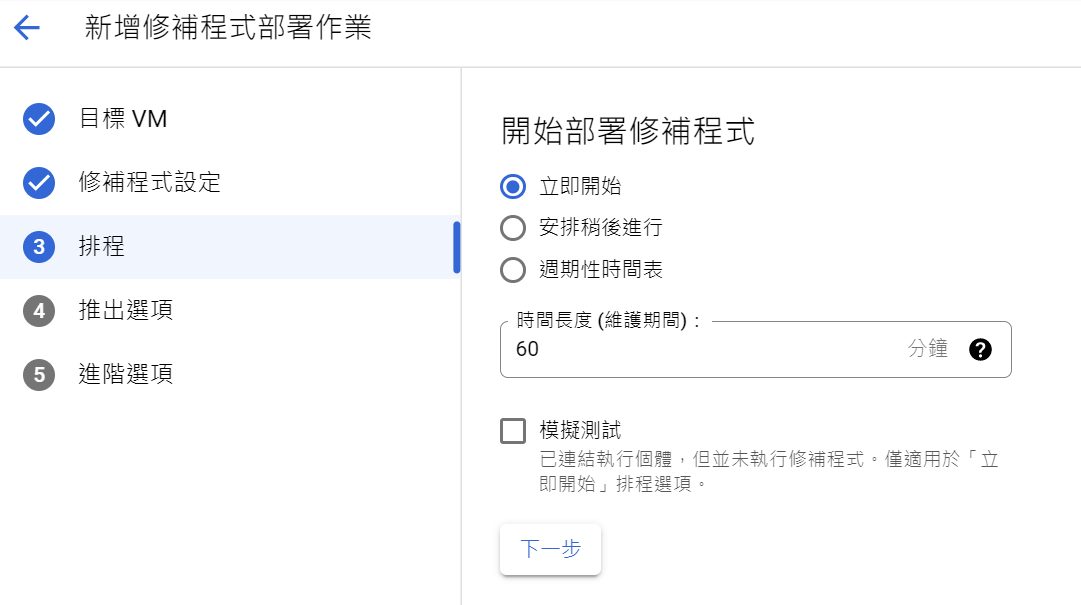Select the 週期性時間表 option

coord(512,268)
